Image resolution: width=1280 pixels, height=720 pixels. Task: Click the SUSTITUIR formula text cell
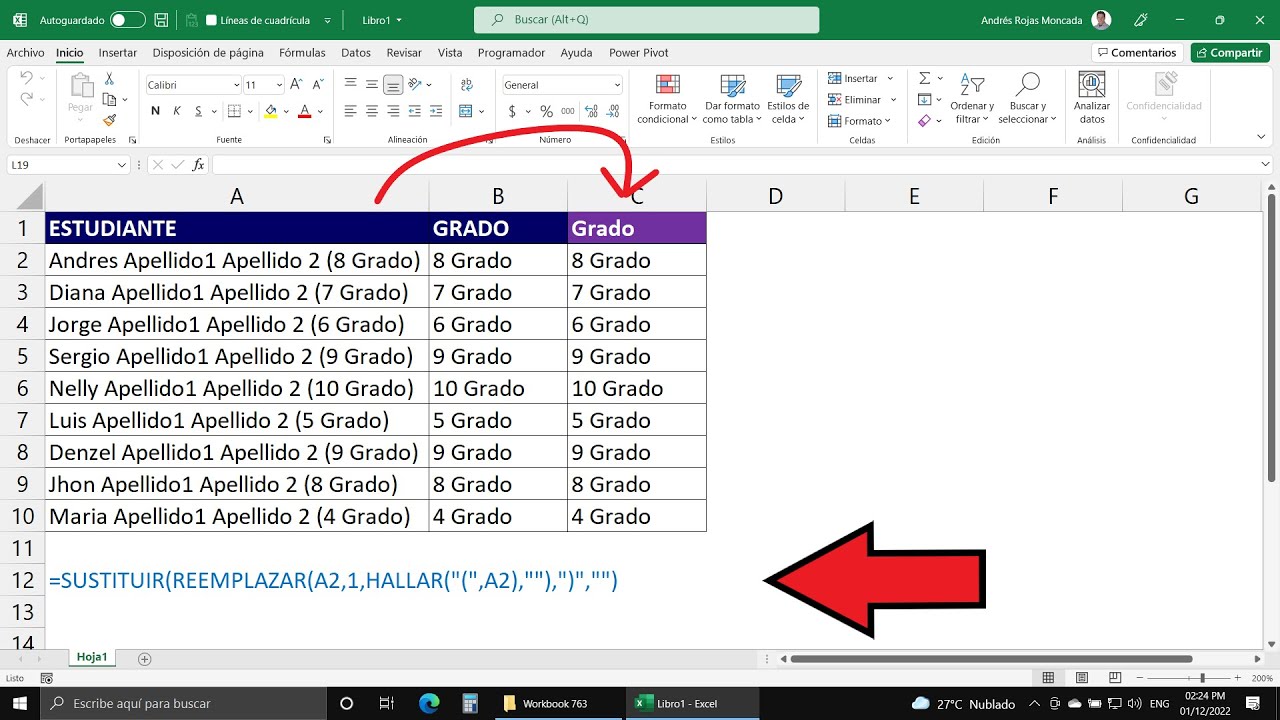tap(333, 580)
